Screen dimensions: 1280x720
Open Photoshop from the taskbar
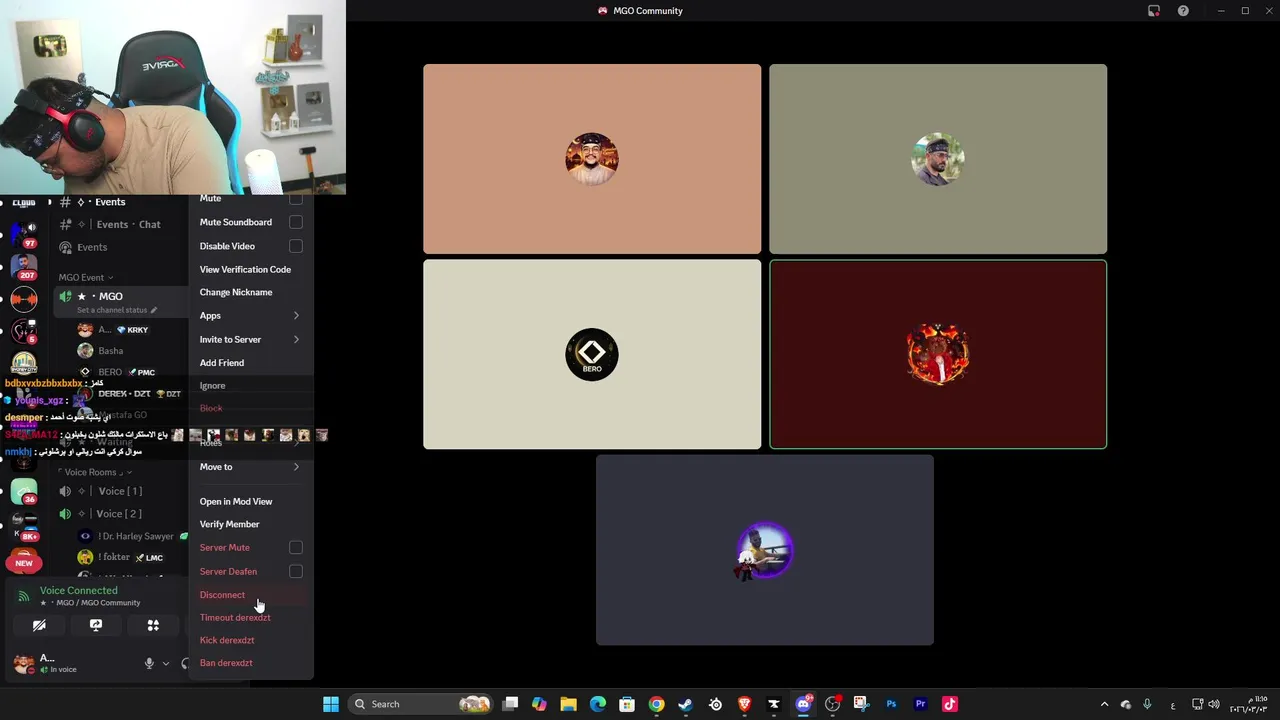[x=891, y=704]
